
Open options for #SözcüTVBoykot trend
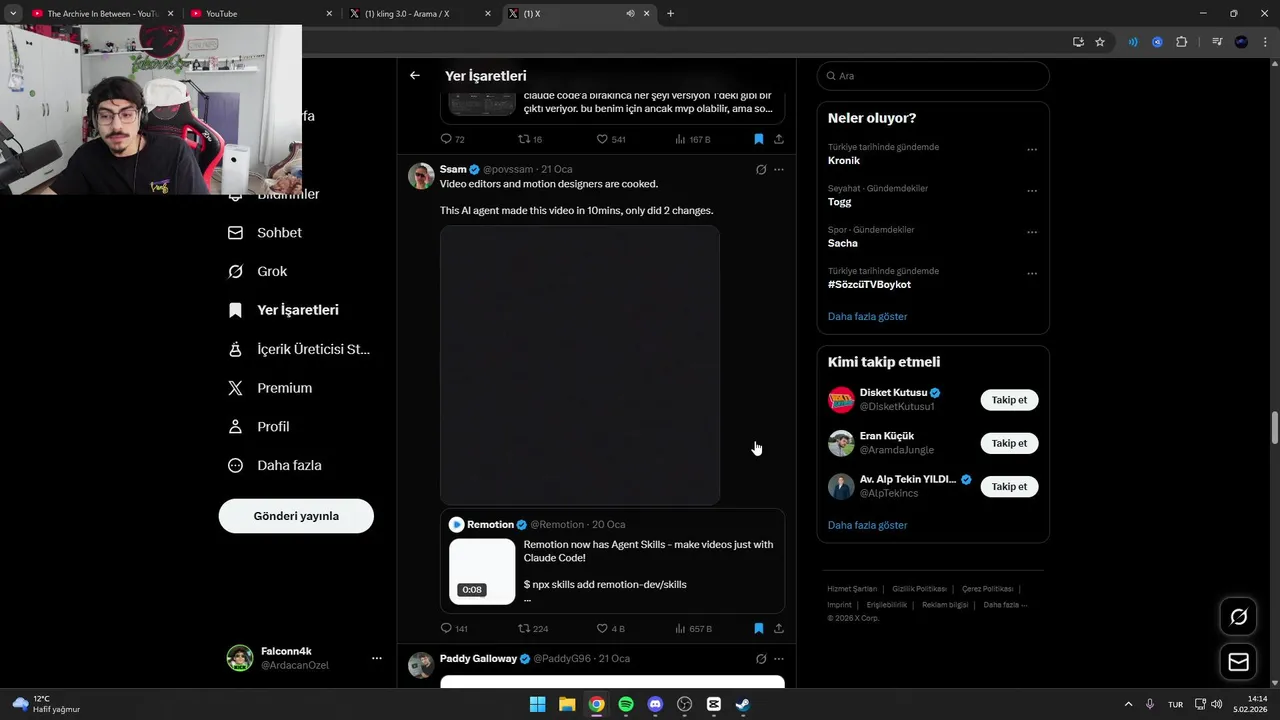(x=1032, y=274)
